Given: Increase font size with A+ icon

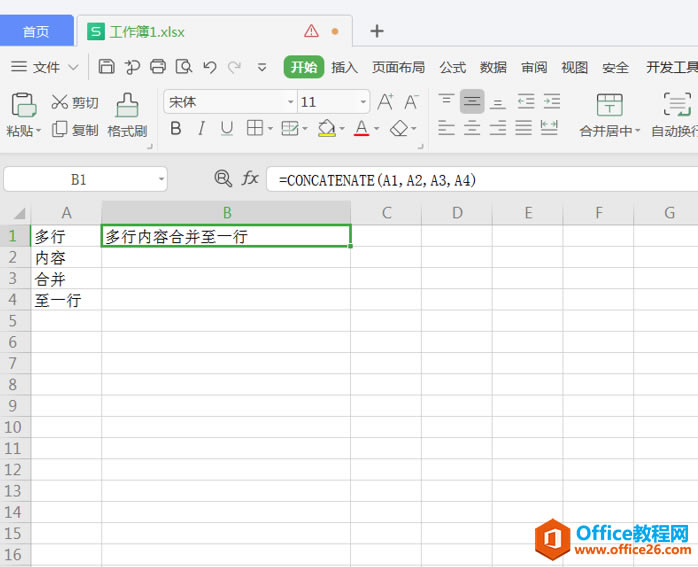Looking at the screenshot, I should (x=385, y=102).
